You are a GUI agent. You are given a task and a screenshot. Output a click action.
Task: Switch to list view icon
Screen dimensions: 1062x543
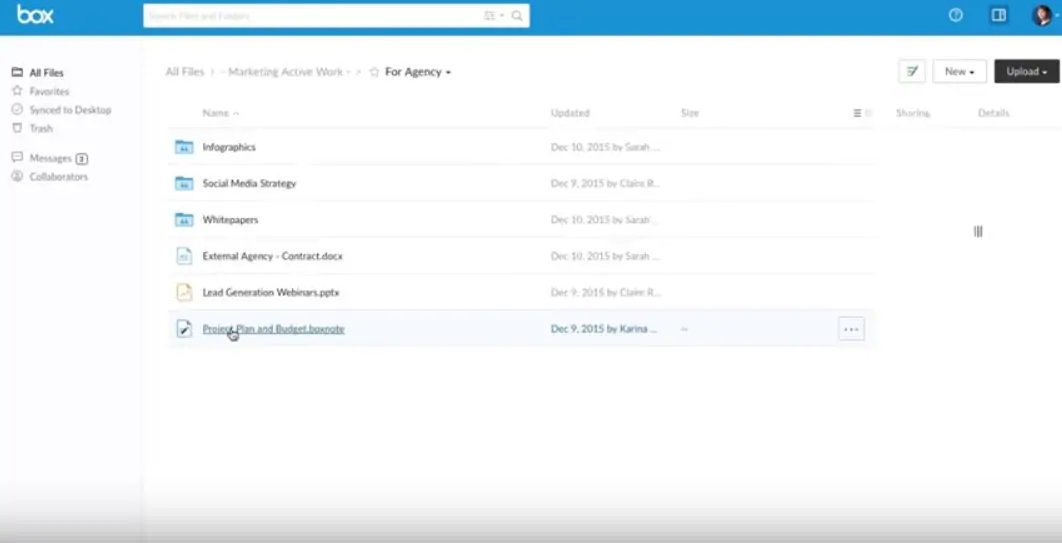pos(857,113)
